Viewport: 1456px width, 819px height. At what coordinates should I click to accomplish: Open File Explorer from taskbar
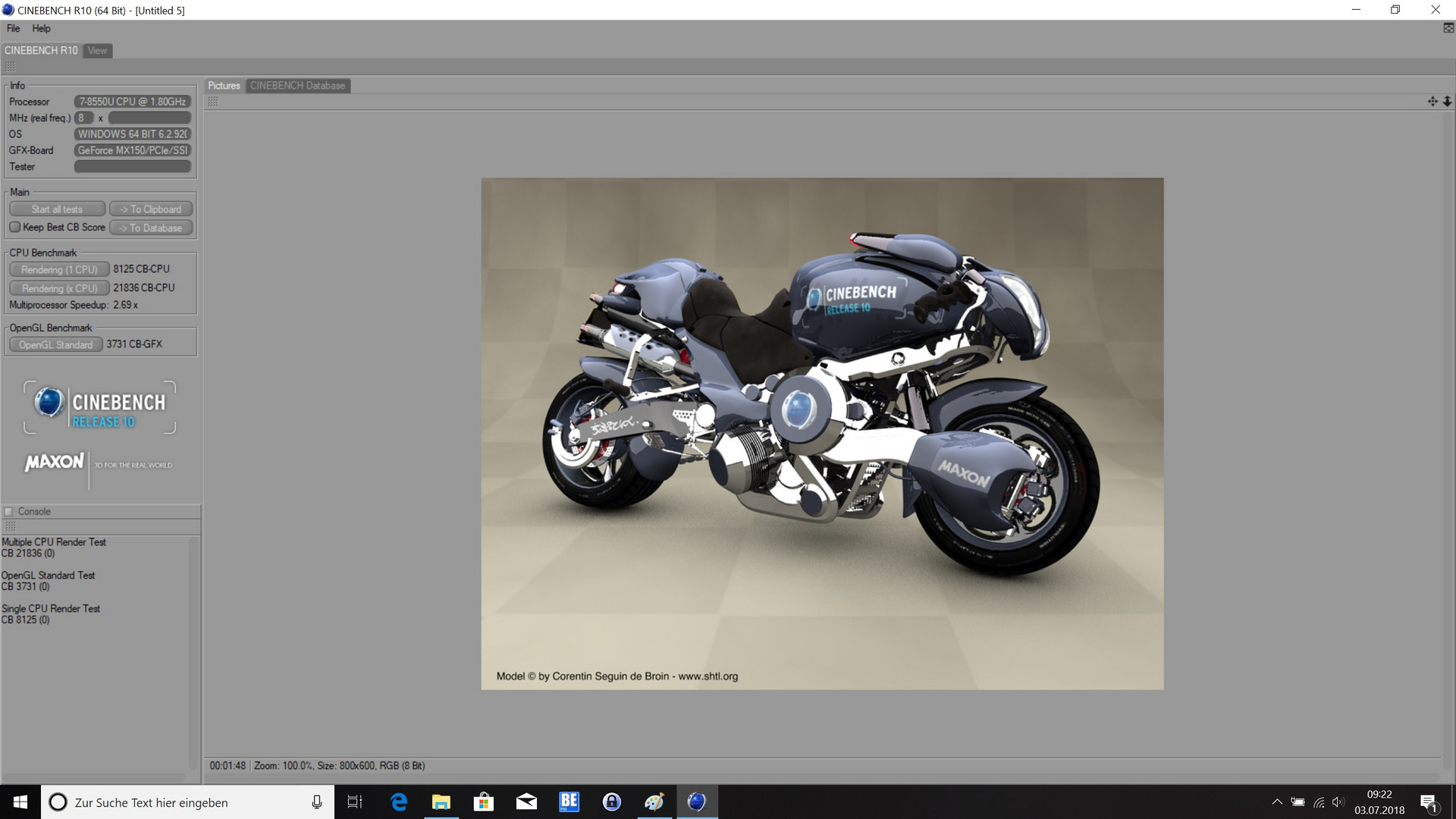tap(441, 802)
